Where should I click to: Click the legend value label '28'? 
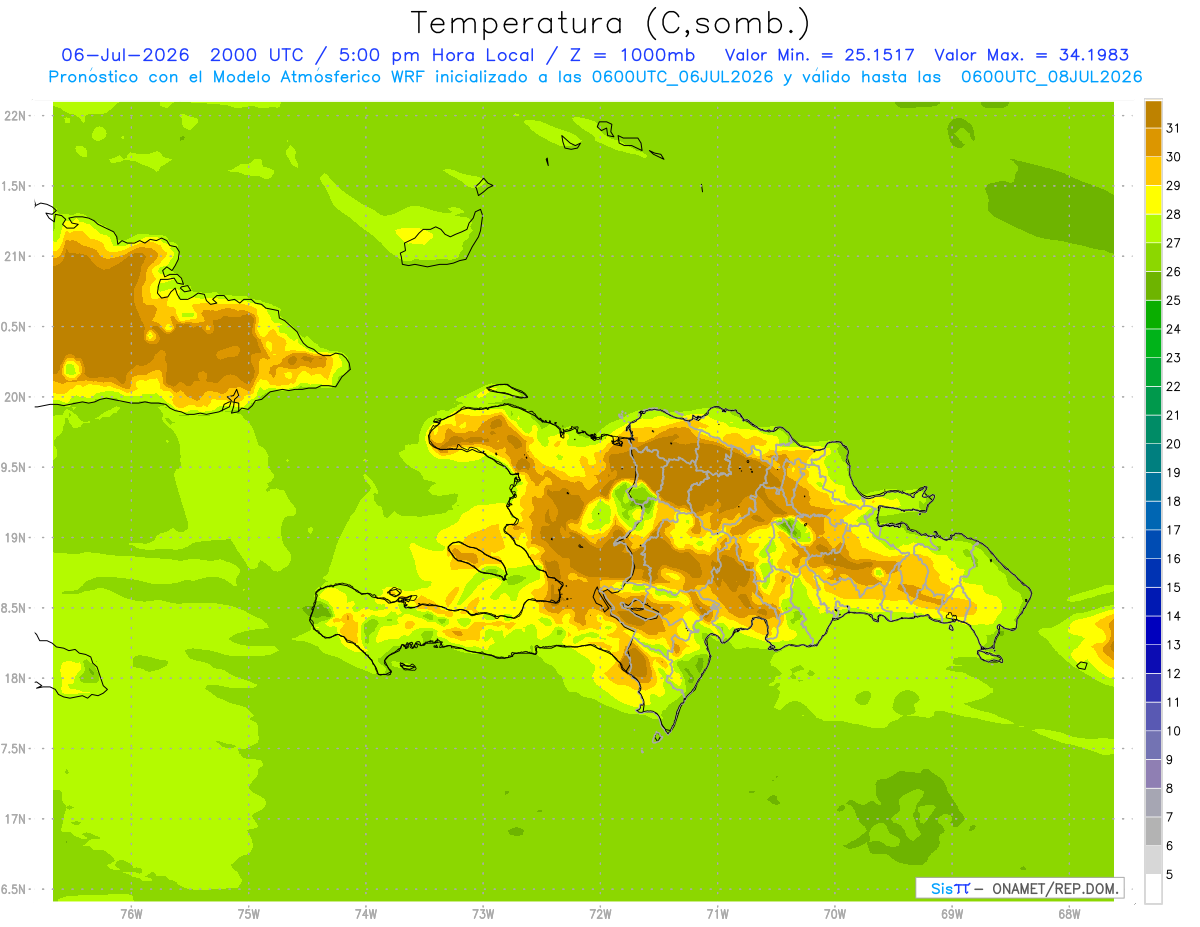pos(1173,214)
